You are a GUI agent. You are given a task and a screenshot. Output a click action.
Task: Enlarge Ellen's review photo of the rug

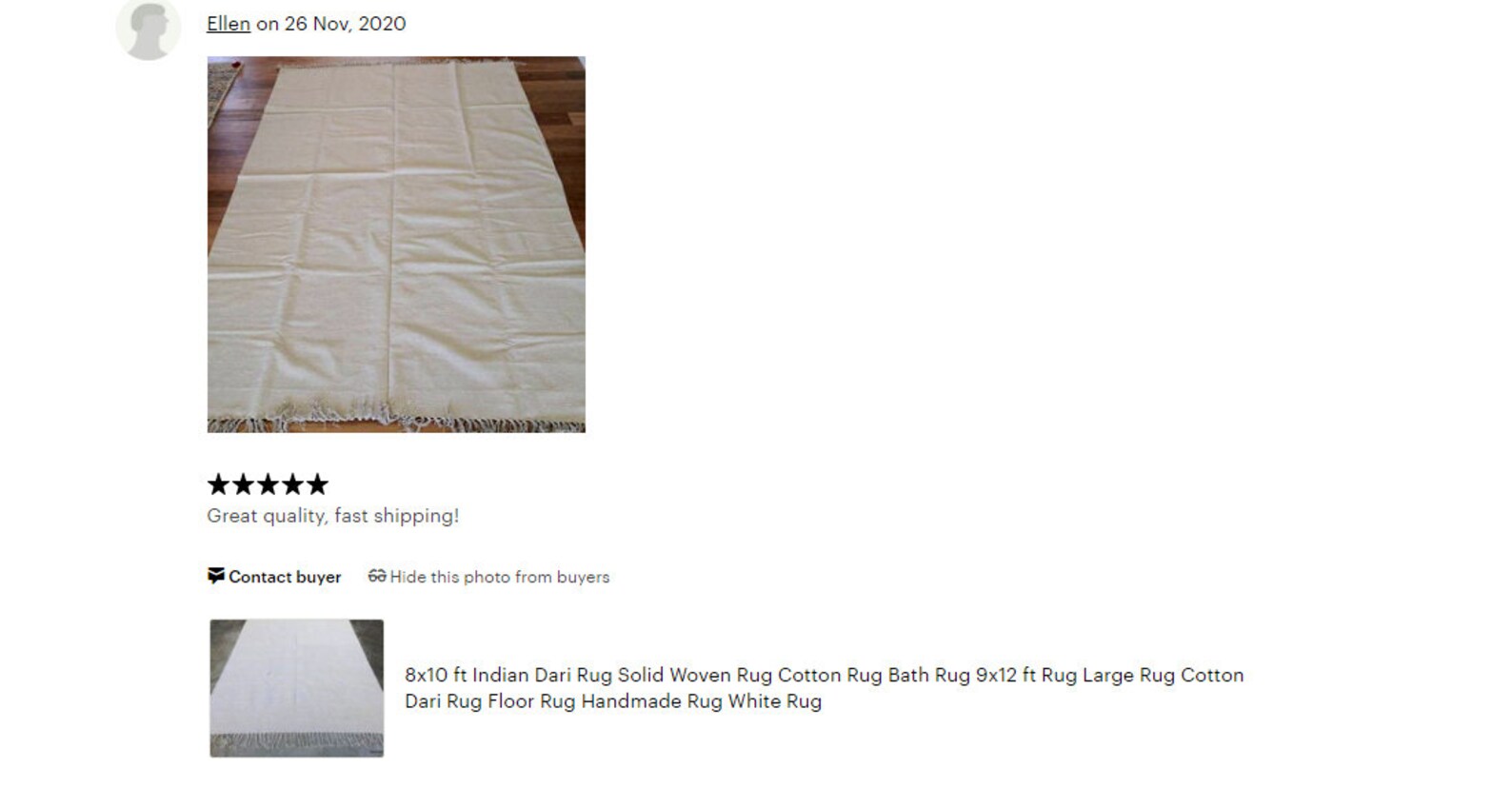[x=396, y=245]
